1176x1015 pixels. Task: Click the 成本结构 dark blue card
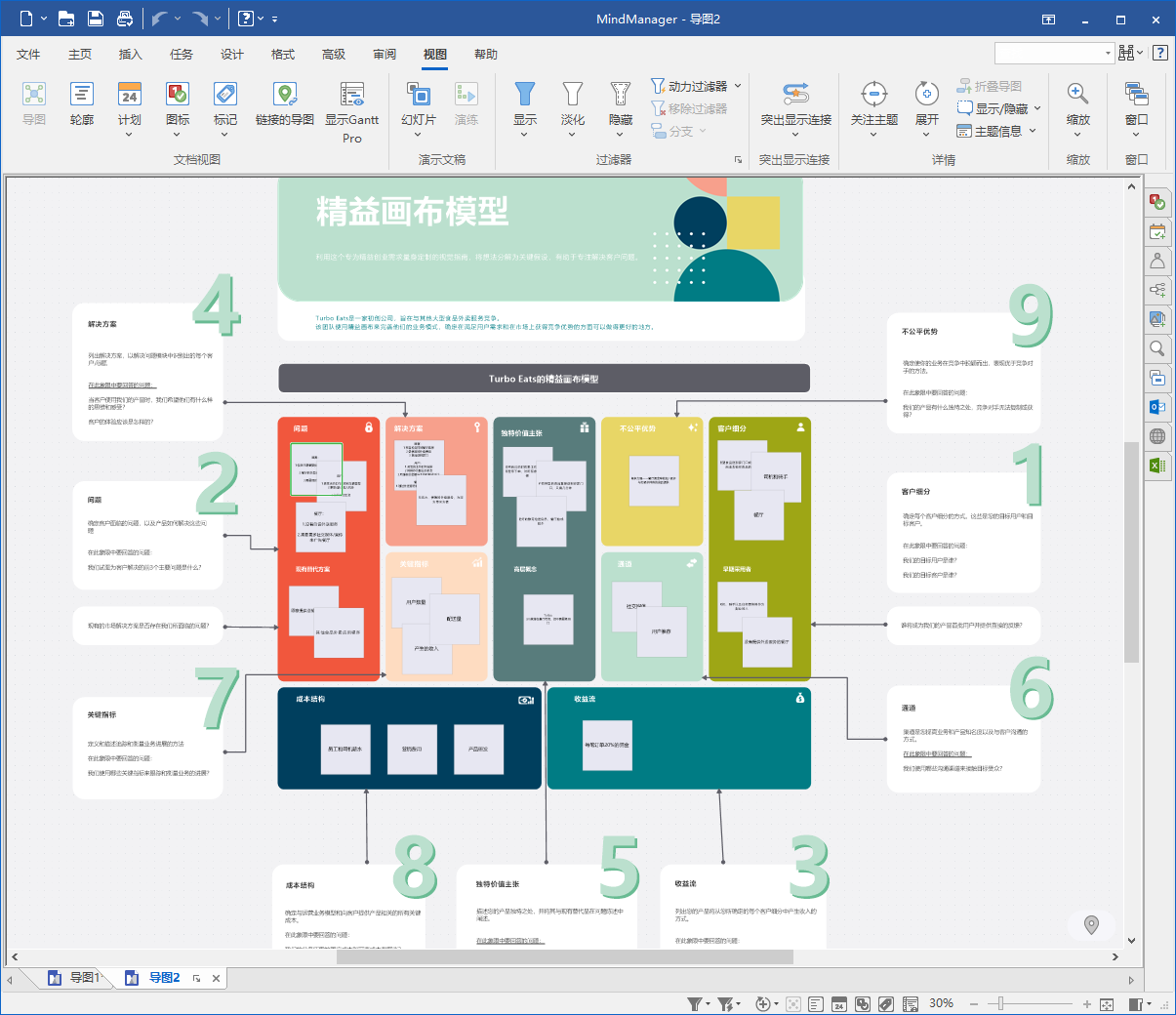pyautogui.click(x=410, y=738)
